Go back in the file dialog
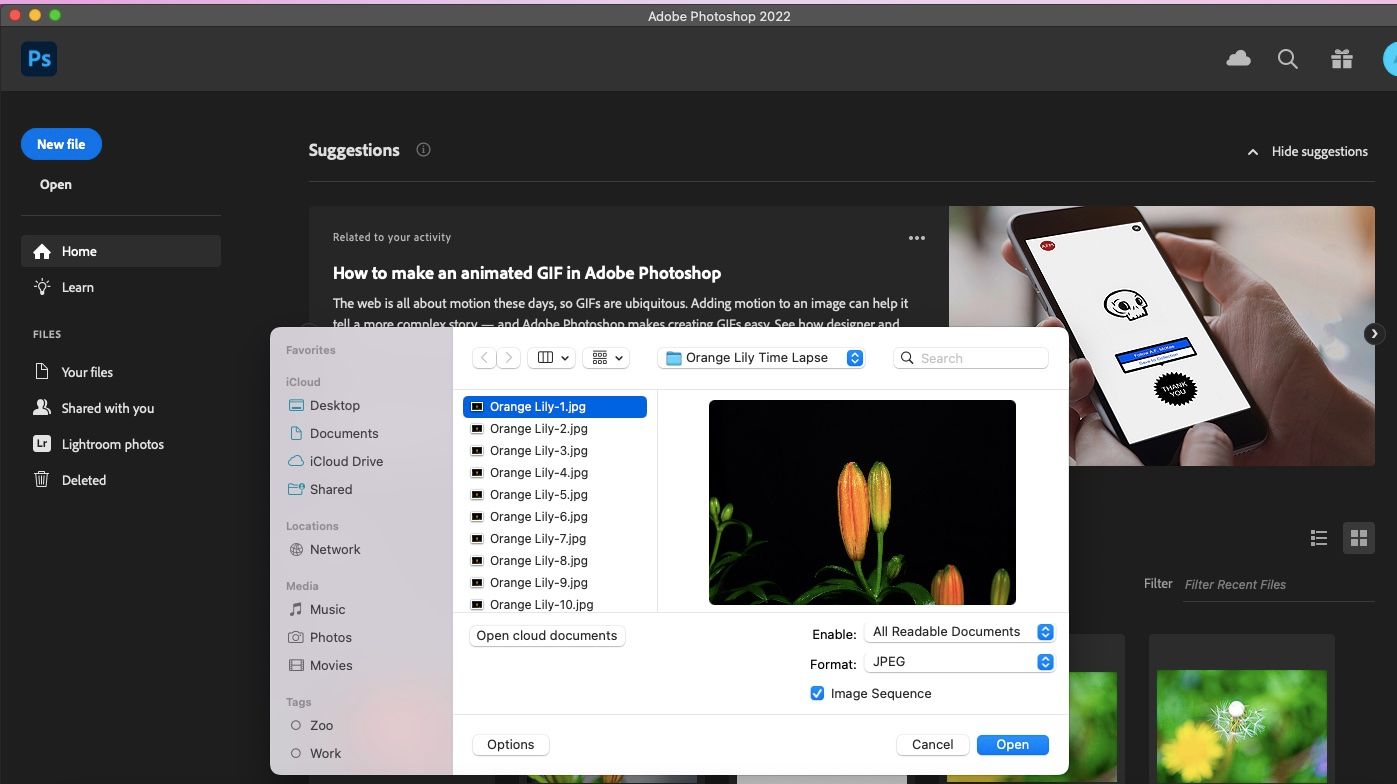 tap(484, 358)
